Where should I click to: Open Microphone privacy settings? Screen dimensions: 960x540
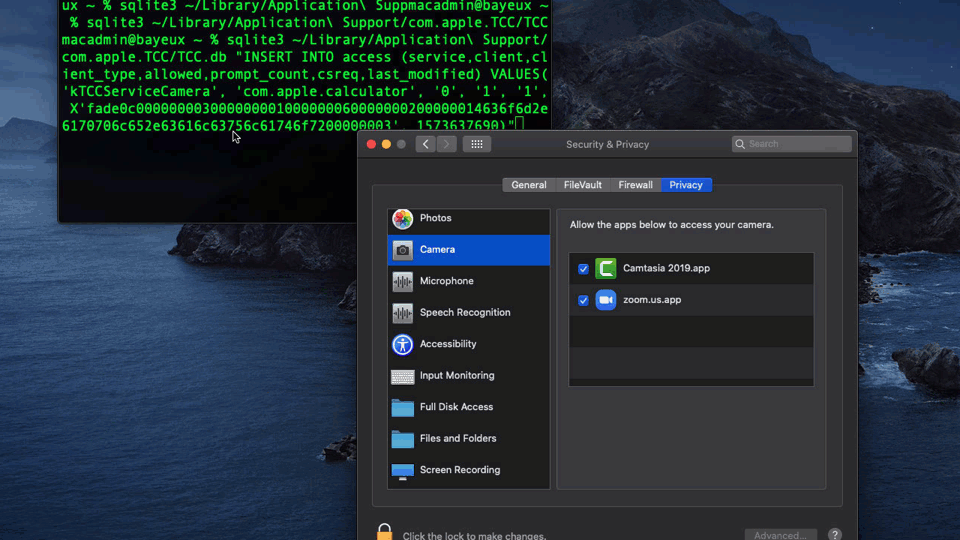tap(446, 281)
